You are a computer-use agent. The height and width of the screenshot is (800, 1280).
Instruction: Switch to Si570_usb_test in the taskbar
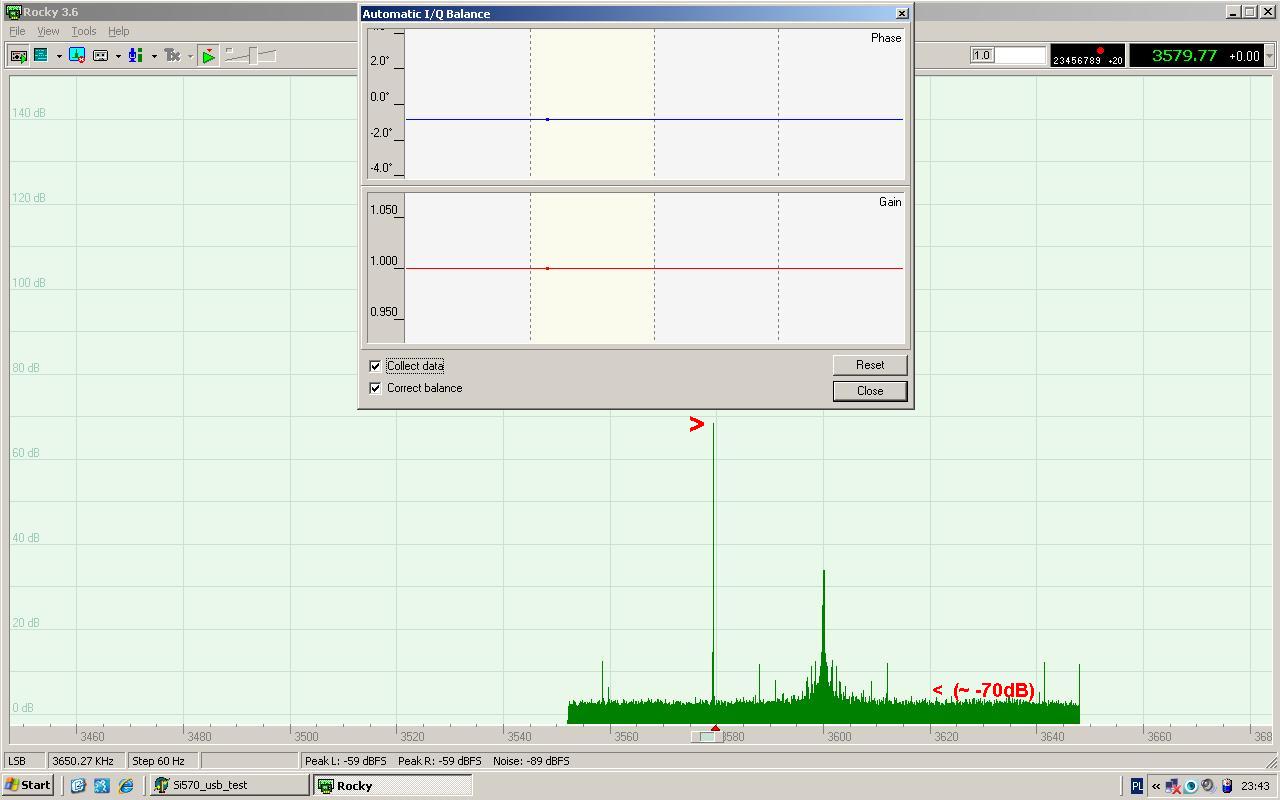(230, 786)
